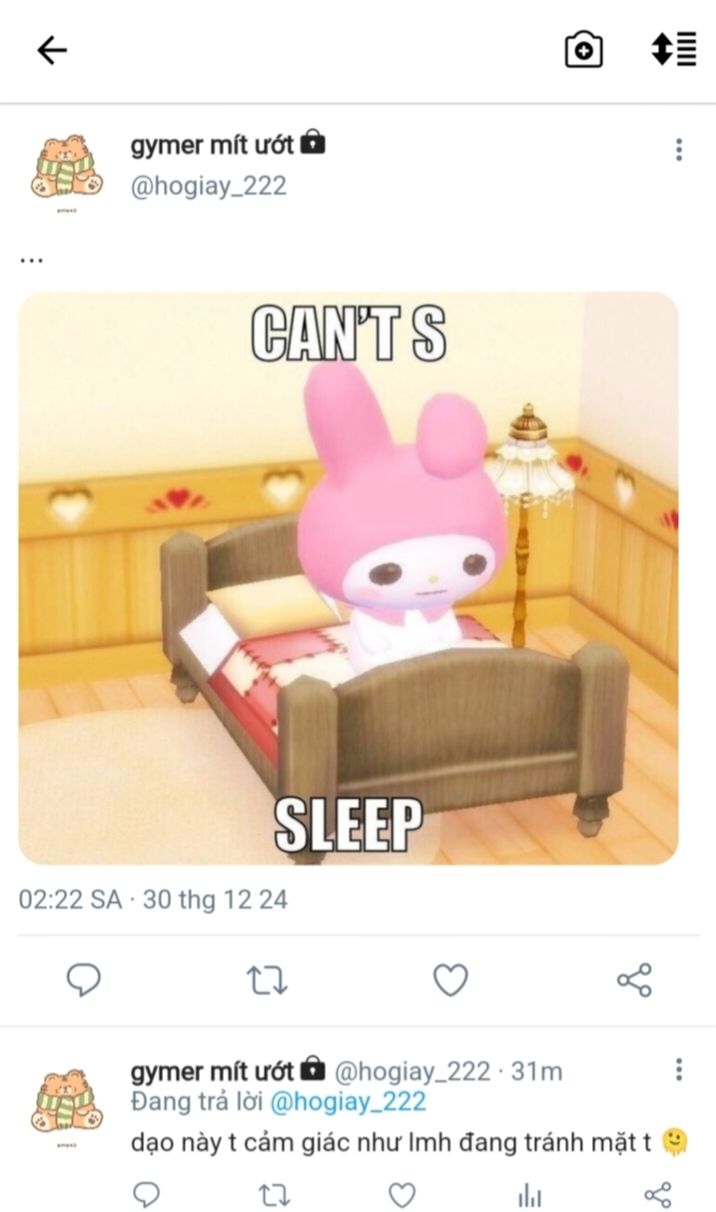The height and width of the screenshot is (1212, 716).
Task: View analytics bars on reply tweet
Action: pyautogui.click(x=530, y=1194)
